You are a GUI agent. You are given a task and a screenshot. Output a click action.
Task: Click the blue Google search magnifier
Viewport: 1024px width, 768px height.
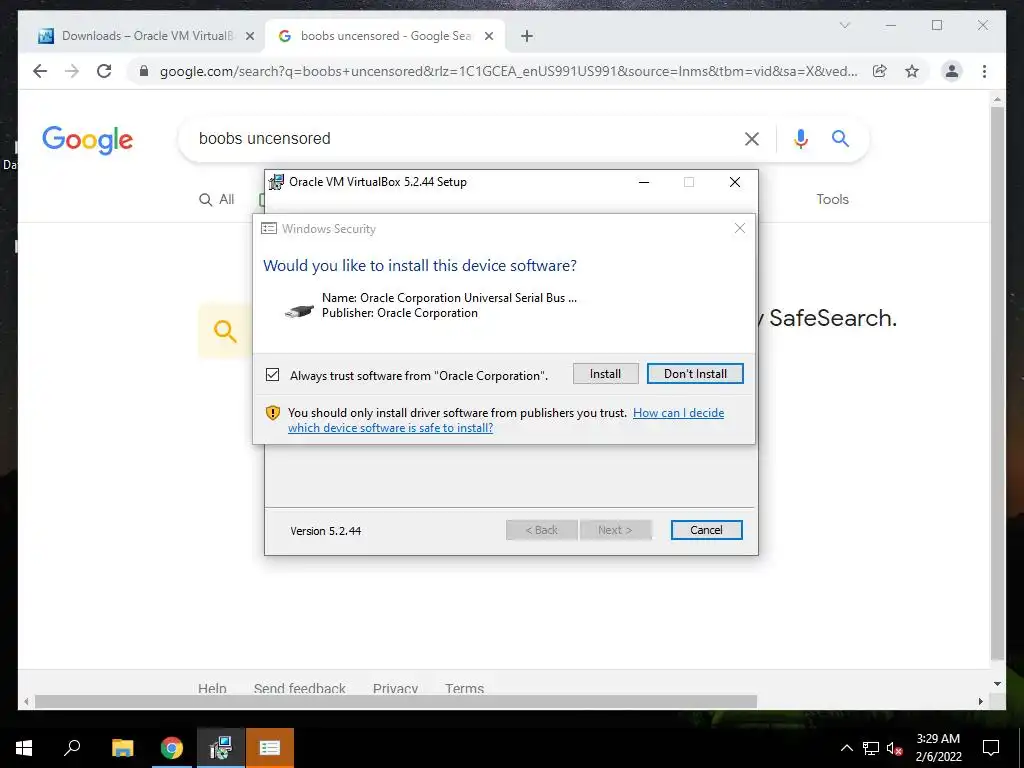[x=840, y=138]
